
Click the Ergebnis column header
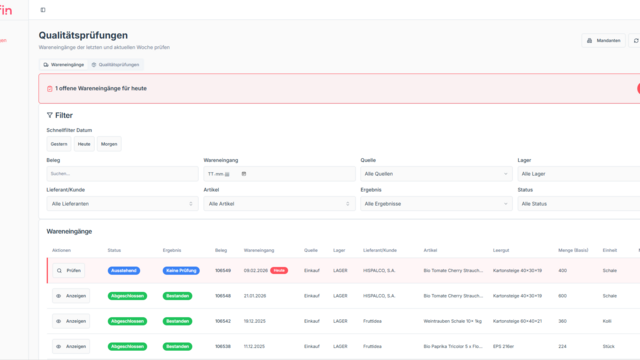(172, 250)
